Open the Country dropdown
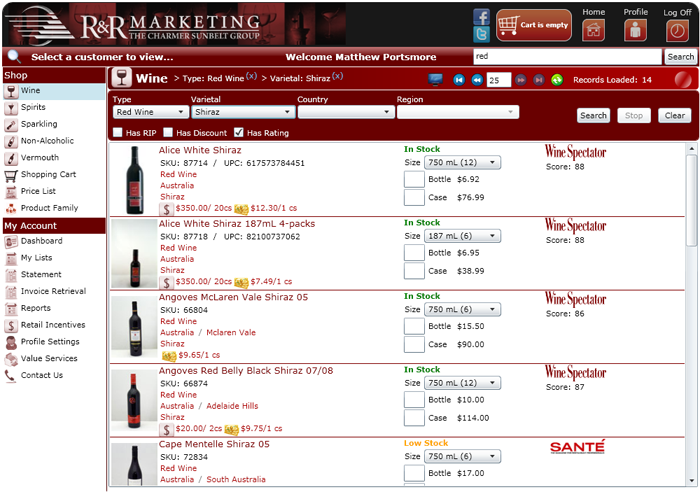The image size is (700, 492). [346, 112]
